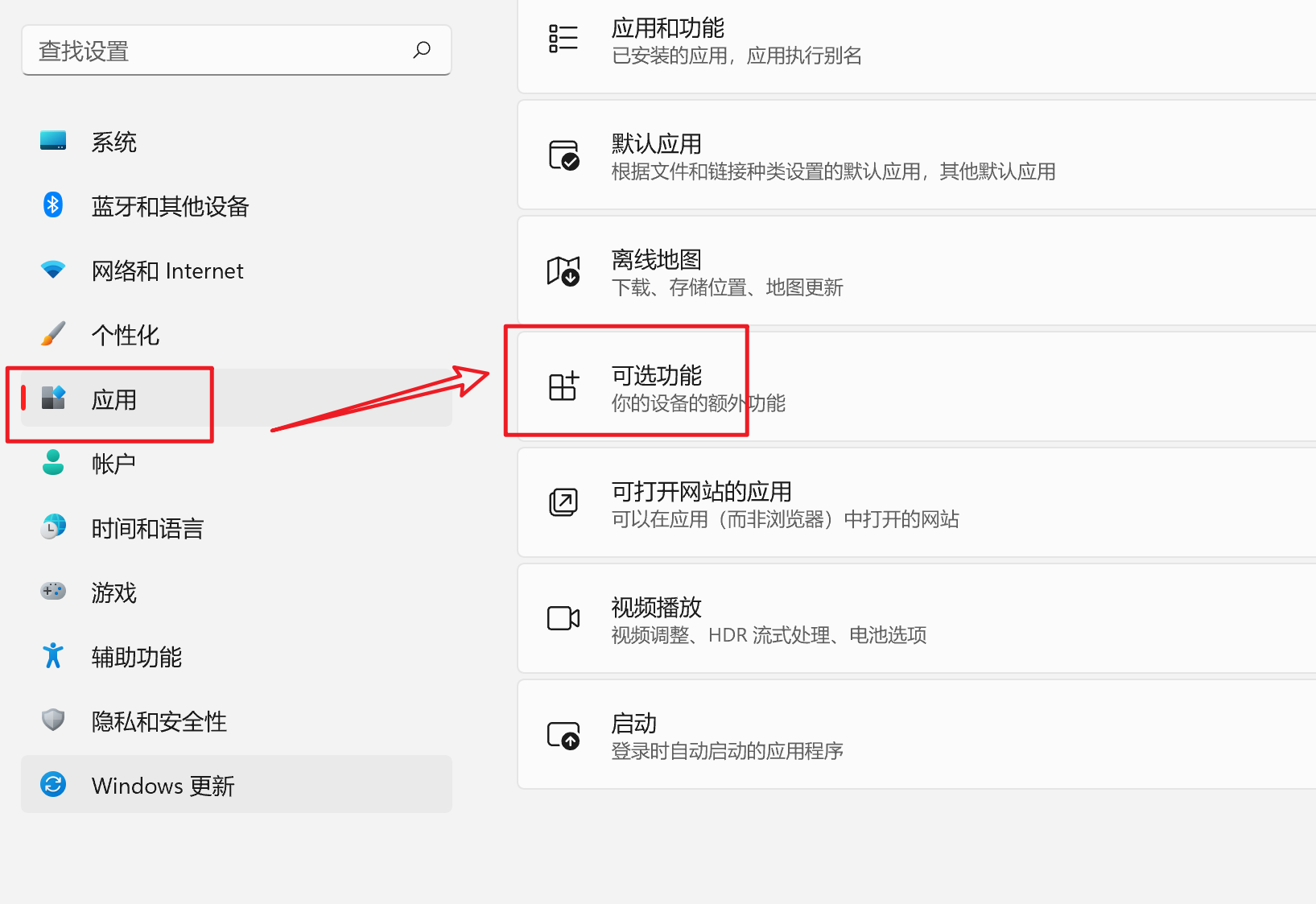Image resolution: width=1316 pixels, height=904 pixels.
Task: Click the 帐户 person icon
Action: click(53, 462)
